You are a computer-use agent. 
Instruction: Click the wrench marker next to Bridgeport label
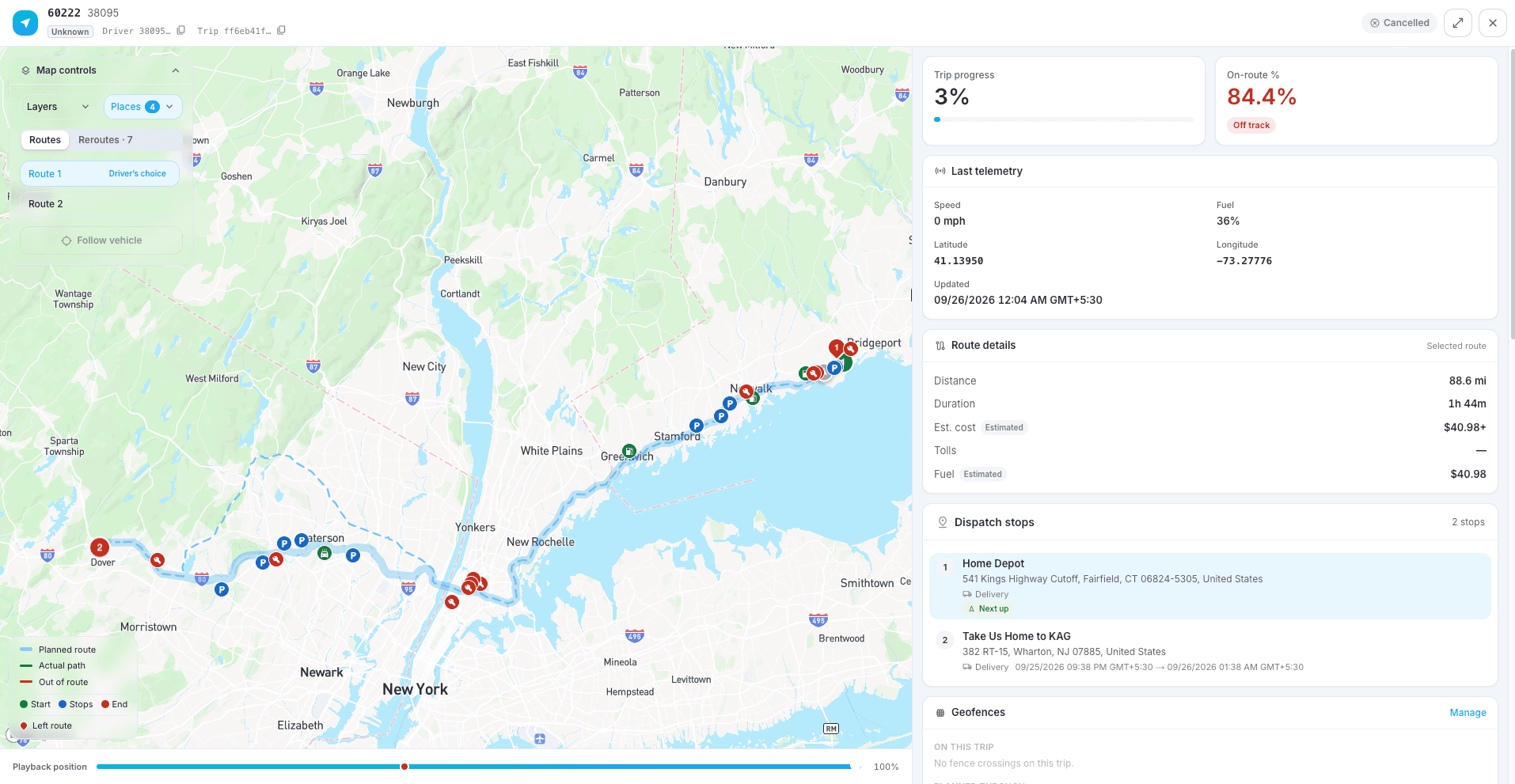click(x=851, y=348)
